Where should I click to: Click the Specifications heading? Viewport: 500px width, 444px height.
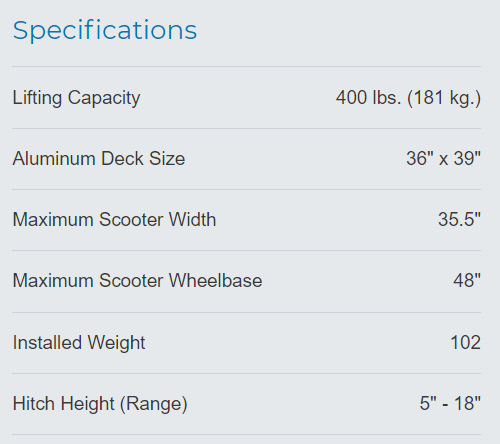point(105,31)
